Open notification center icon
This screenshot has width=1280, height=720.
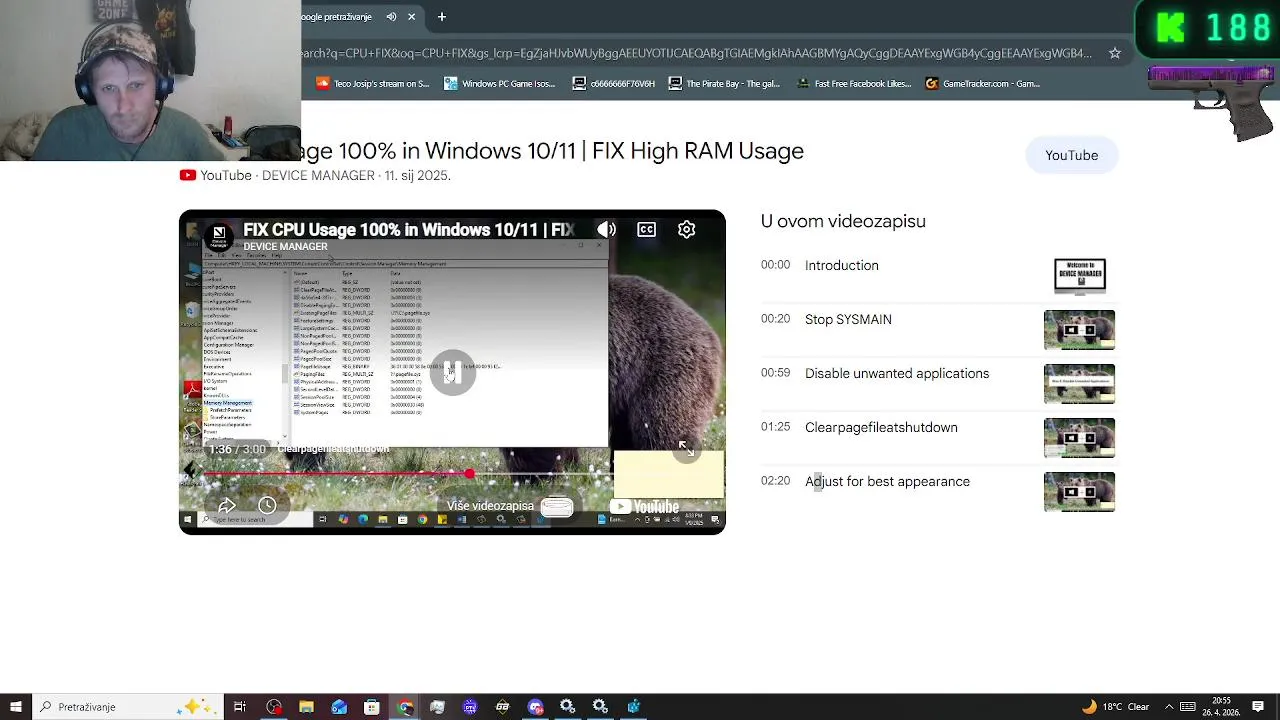click(1258, 707)
